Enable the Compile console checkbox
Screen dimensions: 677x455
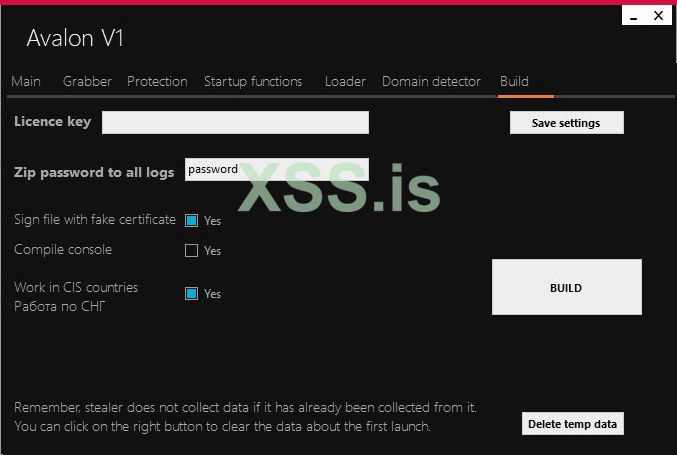click(192, 251)
